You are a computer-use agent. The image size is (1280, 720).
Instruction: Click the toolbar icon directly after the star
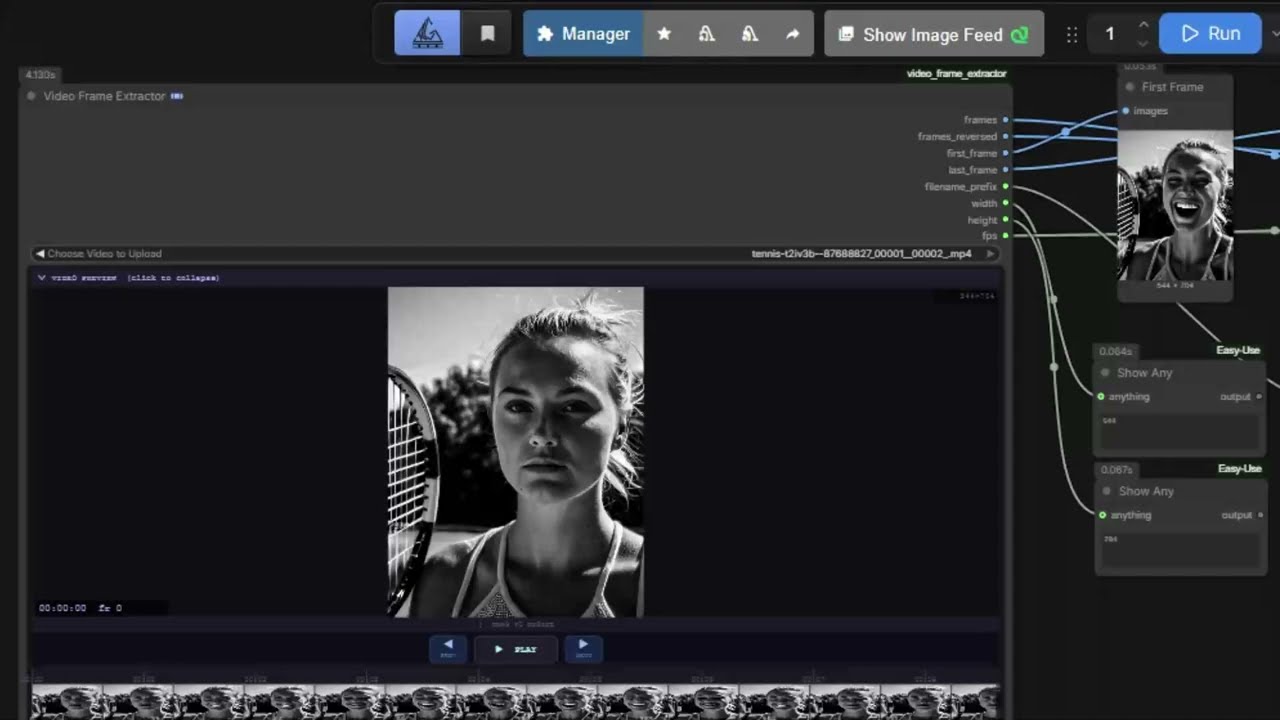[707, 34]
